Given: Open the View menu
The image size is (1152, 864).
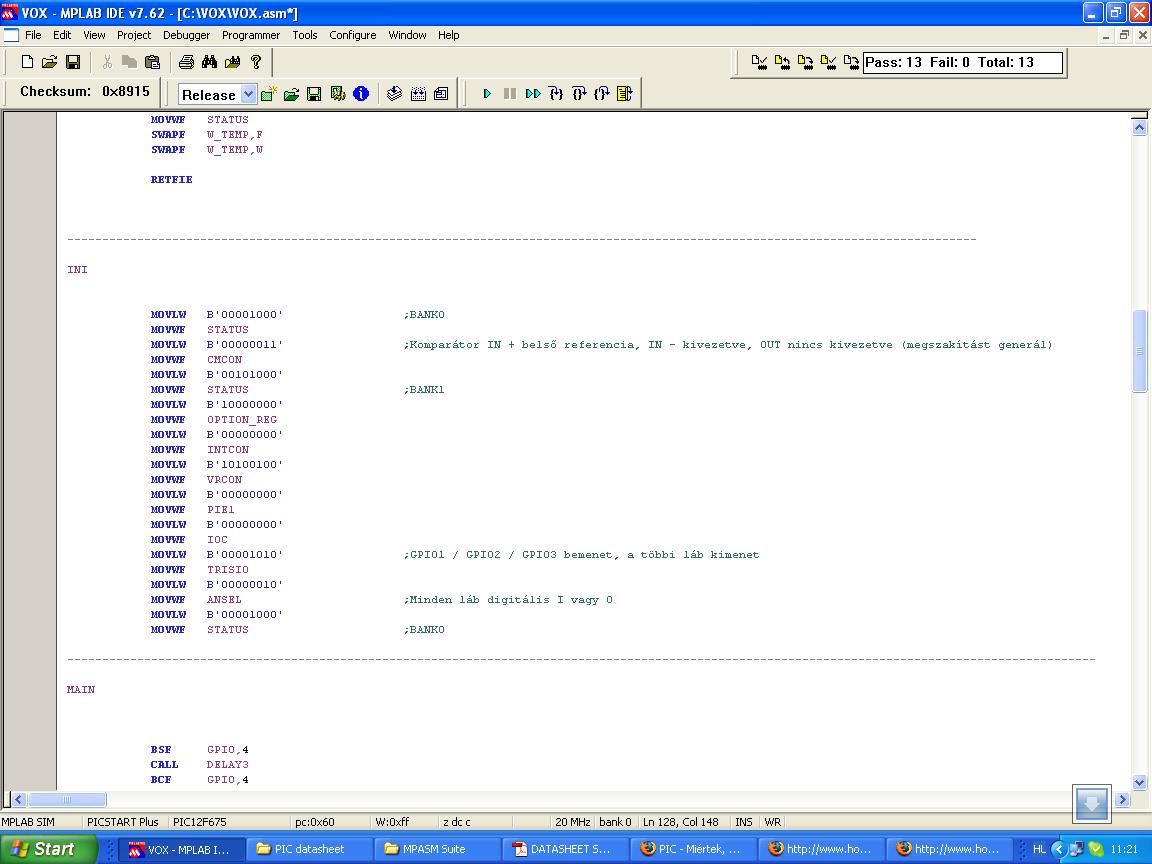Looking at the screenshot, I should [x=94, y=35].
